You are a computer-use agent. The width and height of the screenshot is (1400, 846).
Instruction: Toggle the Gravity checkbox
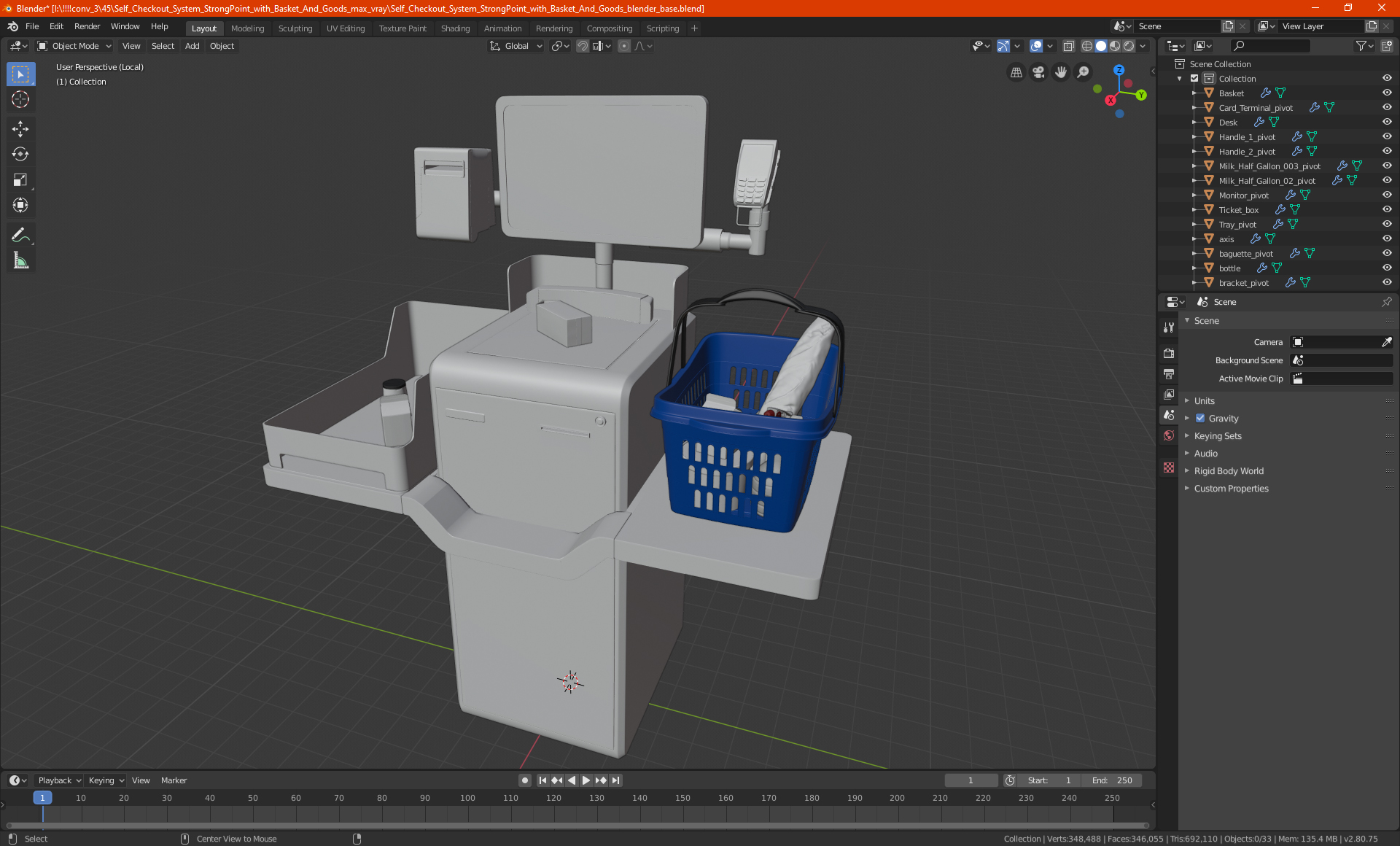coord(1200,418)
